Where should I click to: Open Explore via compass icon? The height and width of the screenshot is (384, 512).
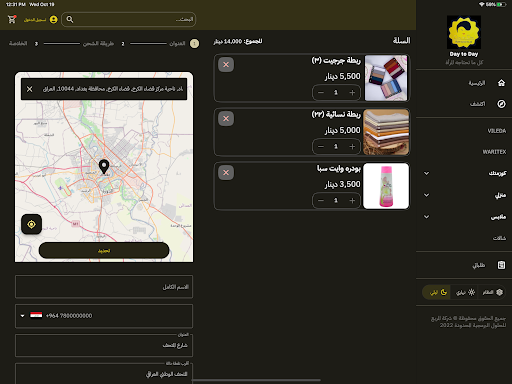(501, 104)
